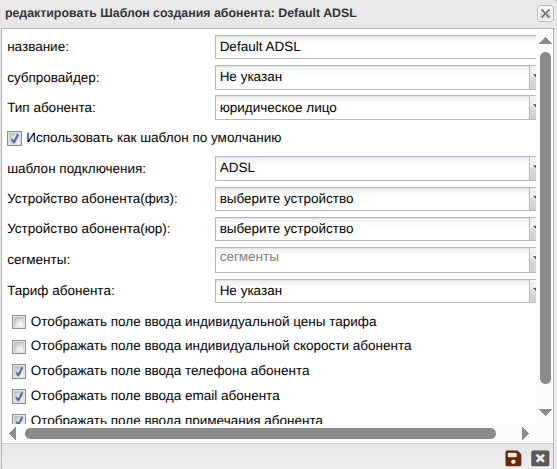Viewport: 557px width, 469px height.
Task: Close the dialog using the title bar X
Action: (545, 14)
